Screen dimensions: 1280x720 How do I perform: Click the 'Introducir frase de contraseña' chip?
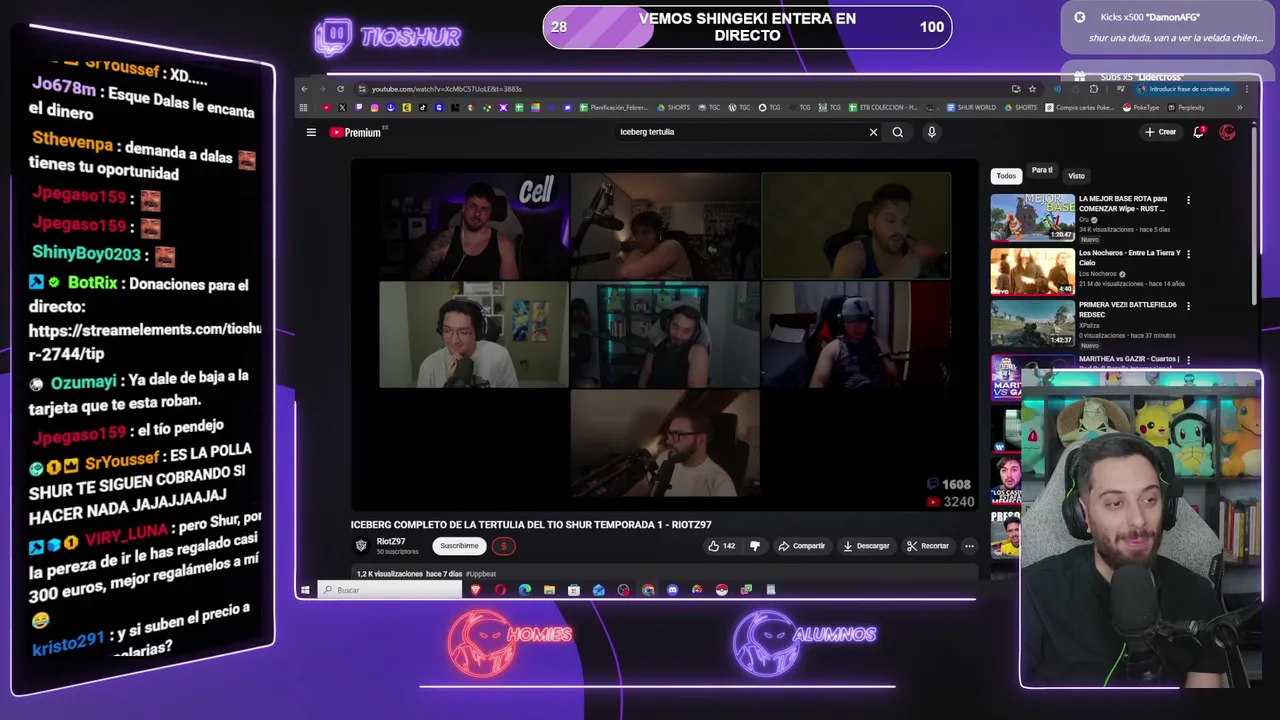coord(1183,89)
